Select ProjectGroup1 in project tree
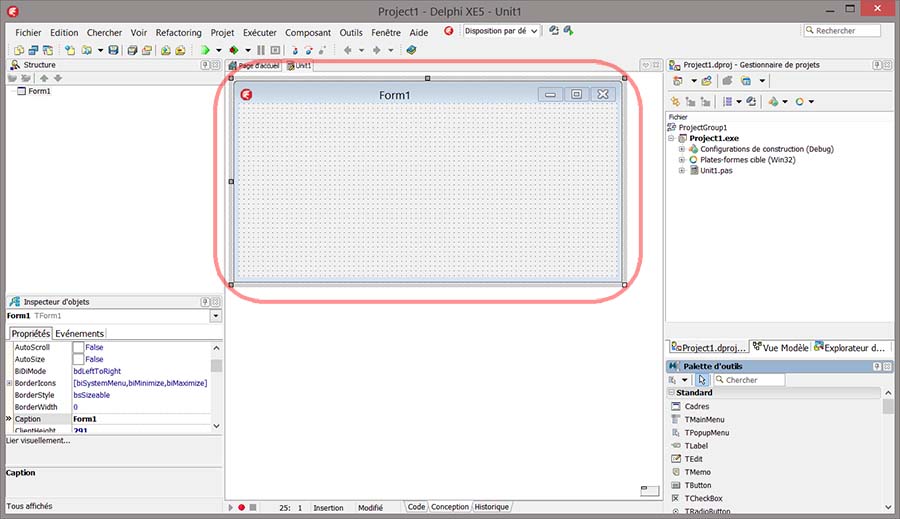Viewport: 900px width, 519px height. point(703,127)
